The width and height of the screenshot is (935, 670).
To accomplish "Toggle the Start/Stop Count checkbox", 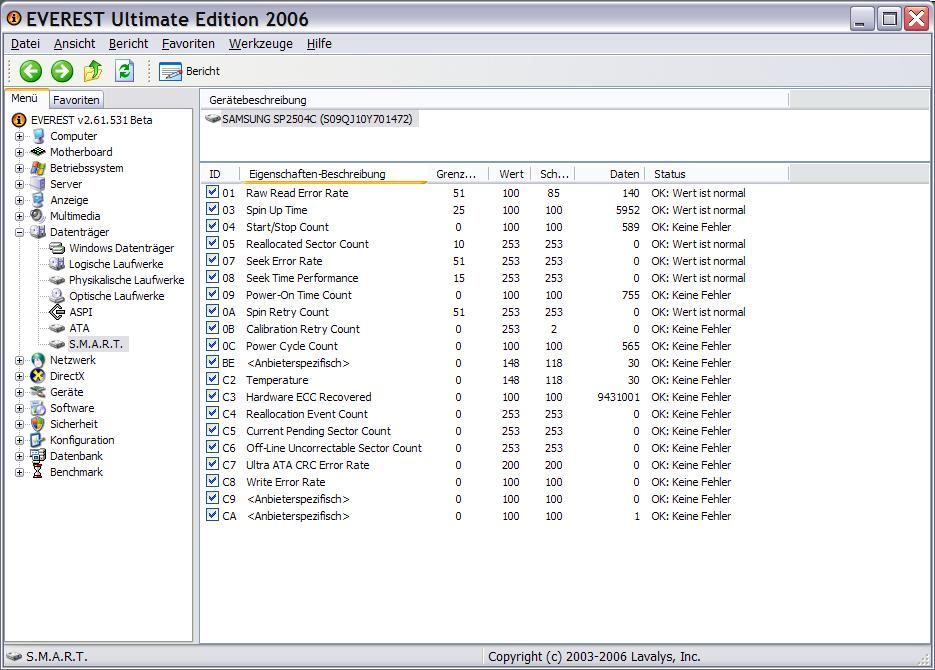I will [212, 226].
